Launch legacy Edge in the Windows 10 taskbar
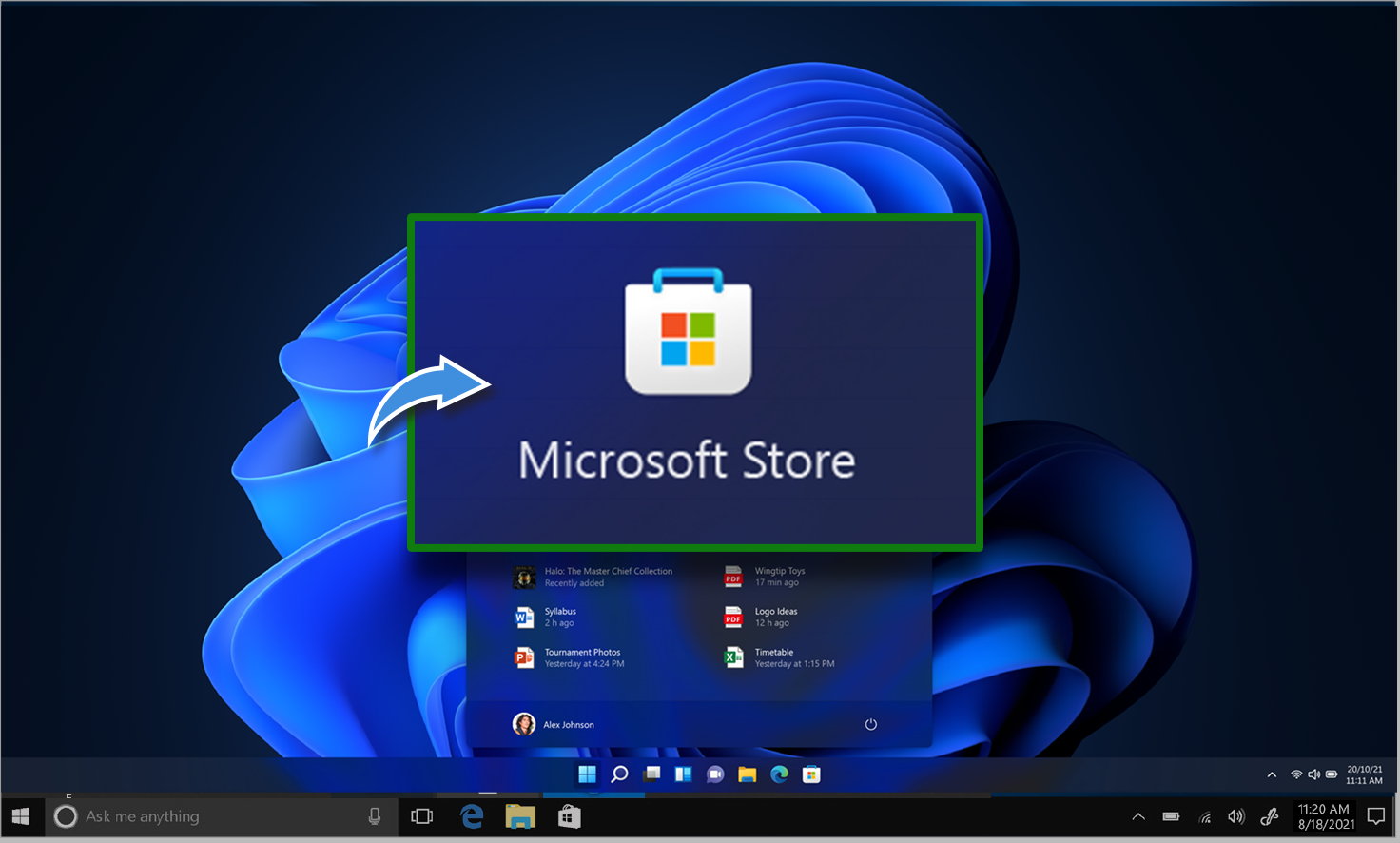The height and width of the screenshot is (843, 1400). (x=472, y=816)
